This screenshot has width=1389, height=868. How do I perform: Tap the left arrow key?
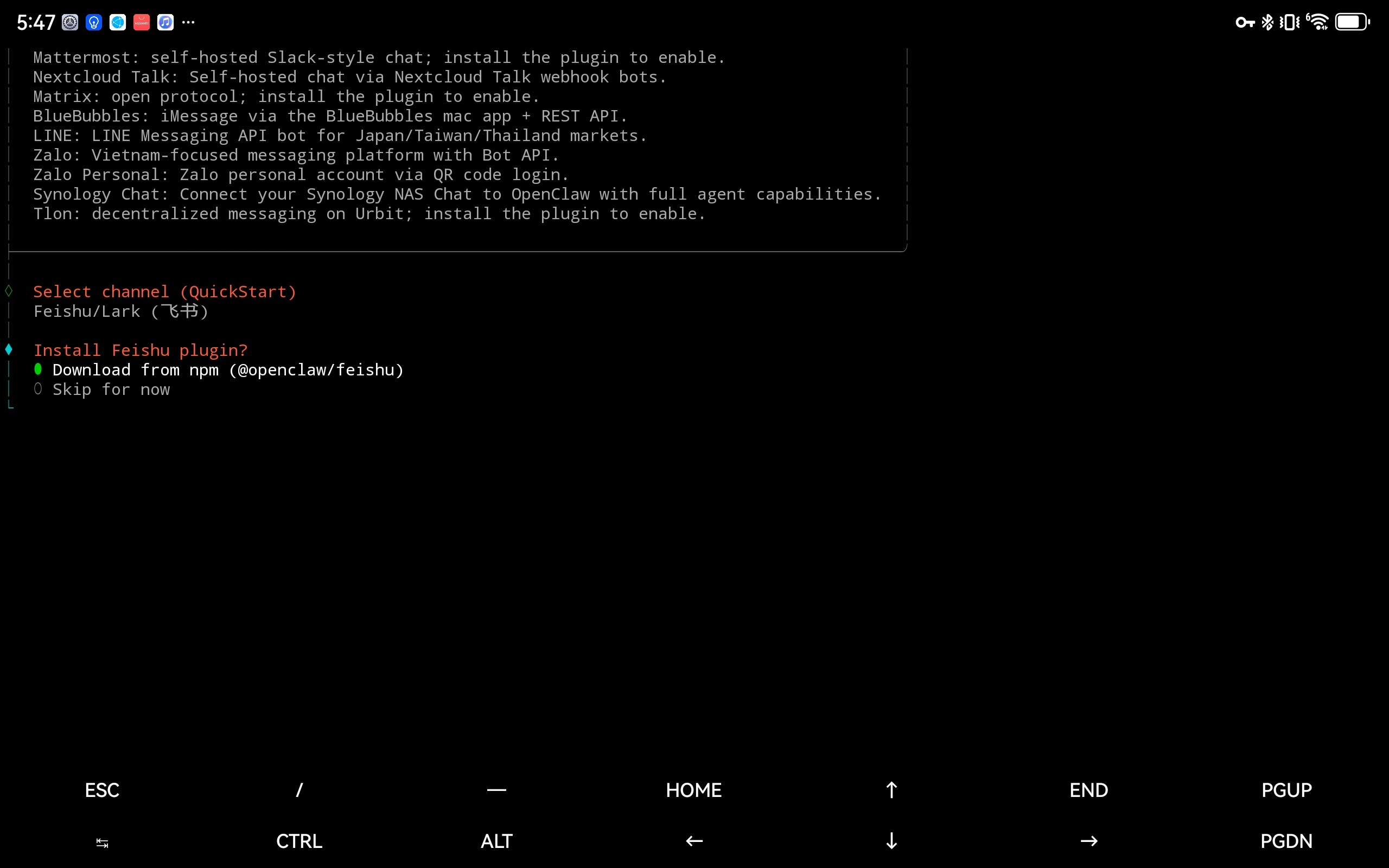(694, 841)
